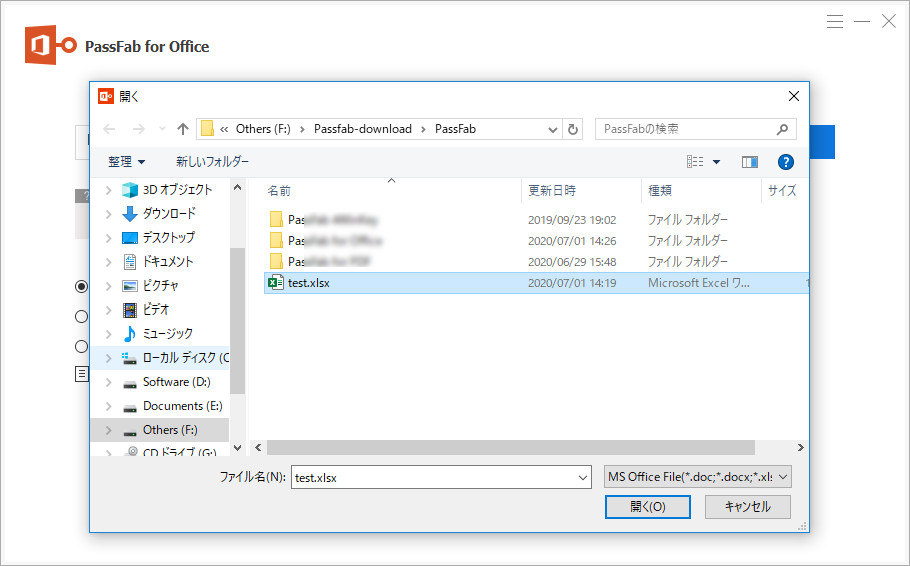
Task: Select the test.xlsx file row
Action: [x=535, y=283]
